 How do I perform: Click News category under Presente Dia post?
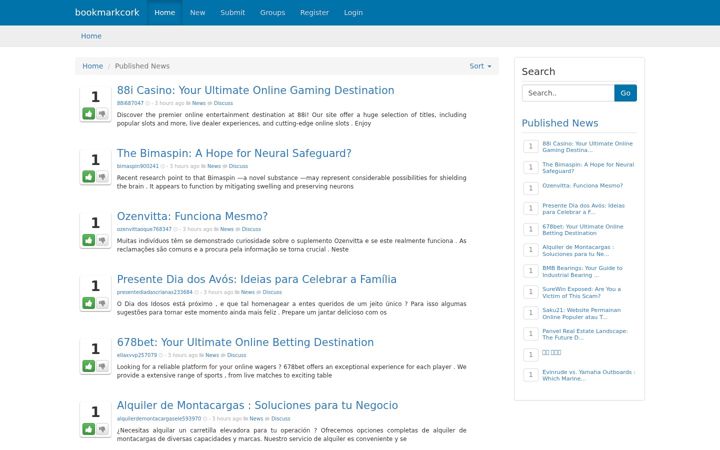(x=248, y=292)
